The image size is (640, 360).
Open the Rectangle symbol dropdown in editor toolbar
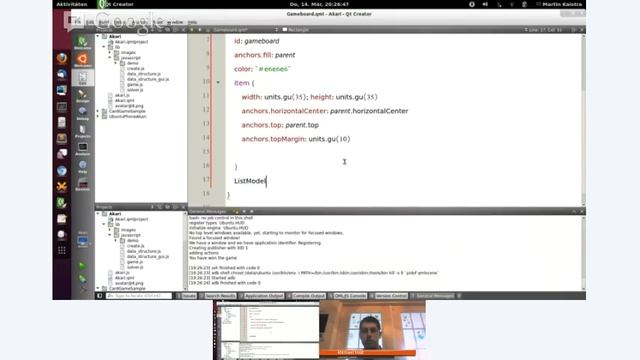[x=298, y=30]
